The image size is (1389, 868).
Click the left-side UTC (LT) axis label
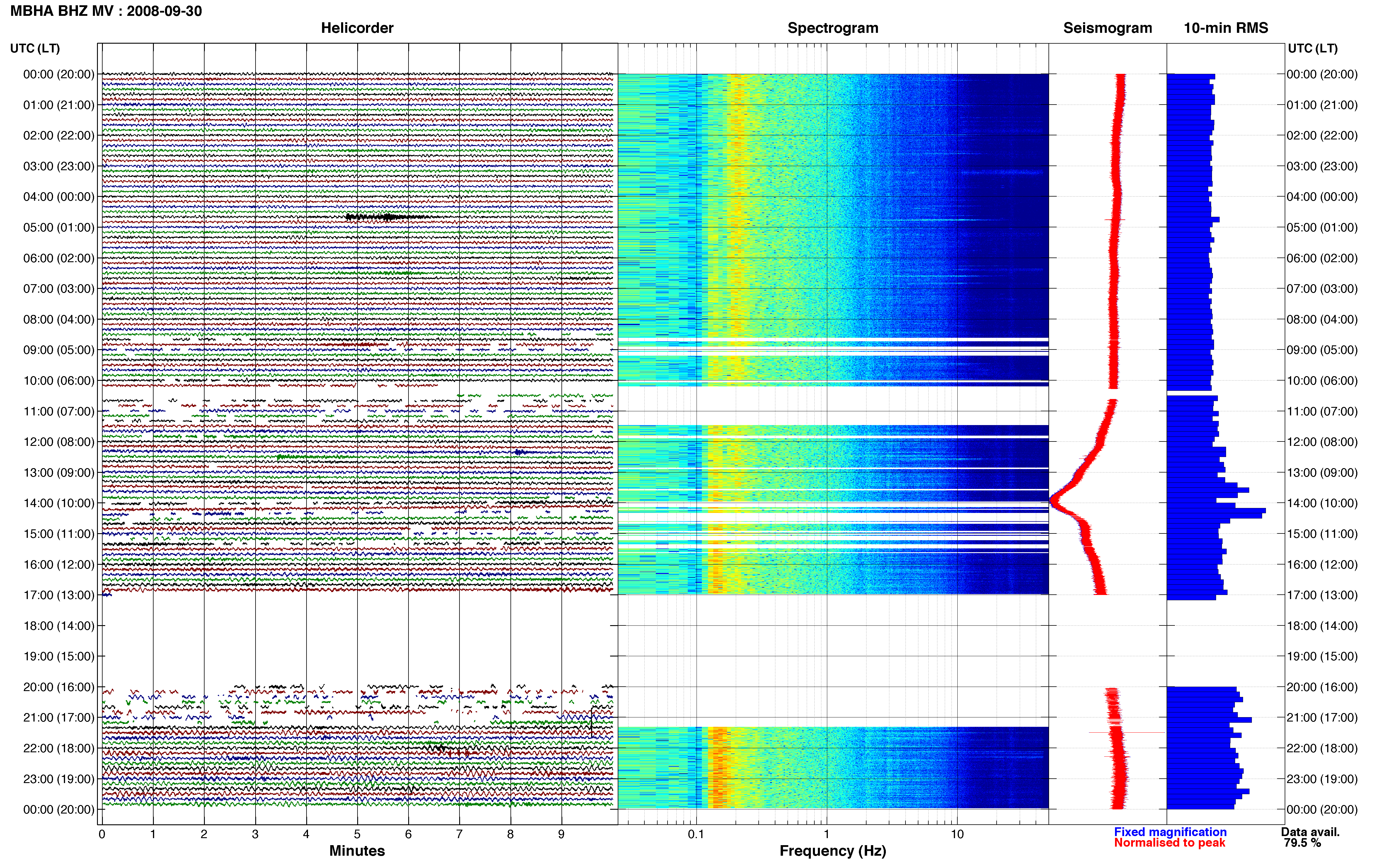point(35,48)
